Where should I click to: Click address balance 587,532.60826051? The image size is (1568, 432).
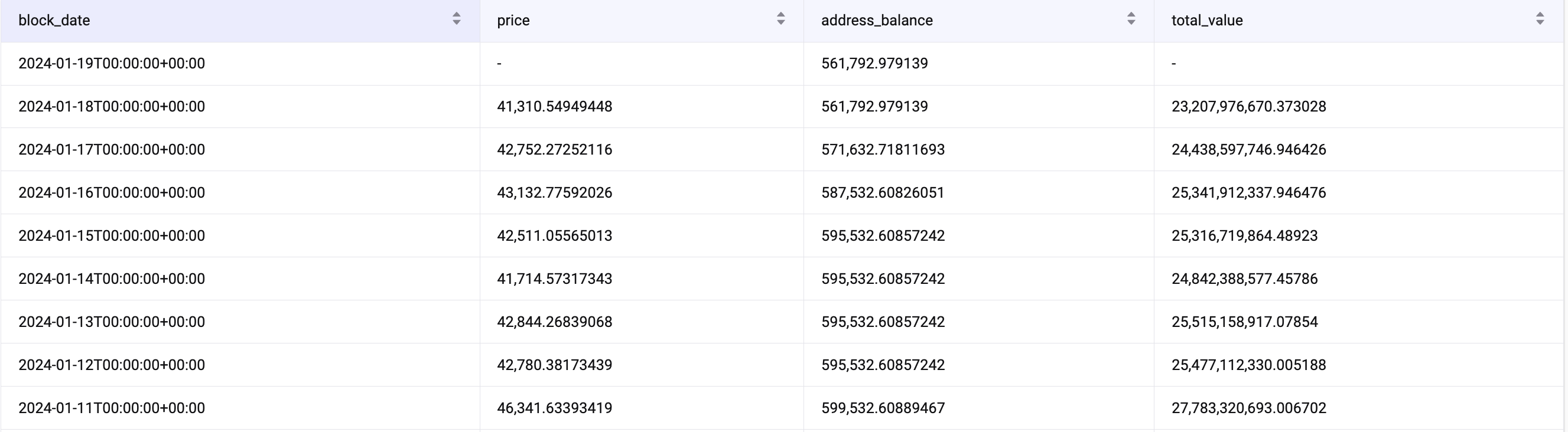[883, 193]
